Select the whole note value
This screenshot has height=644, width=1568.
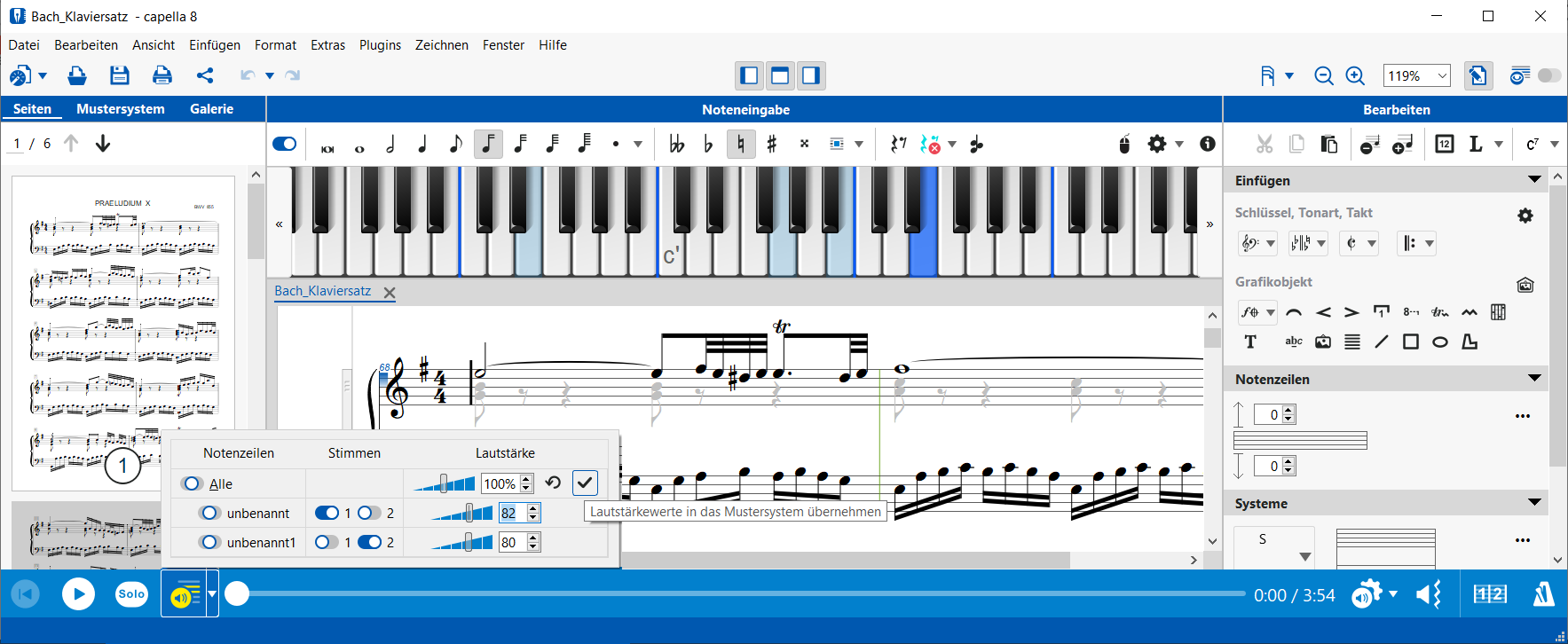pyautogui.click(x=359, y=148)
